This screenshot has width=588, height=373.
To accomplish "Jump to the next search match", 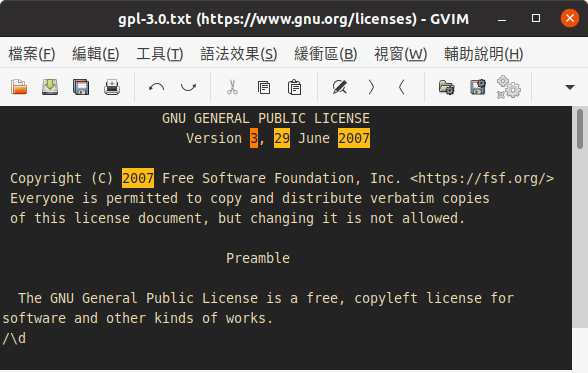I will click(371, 87).
